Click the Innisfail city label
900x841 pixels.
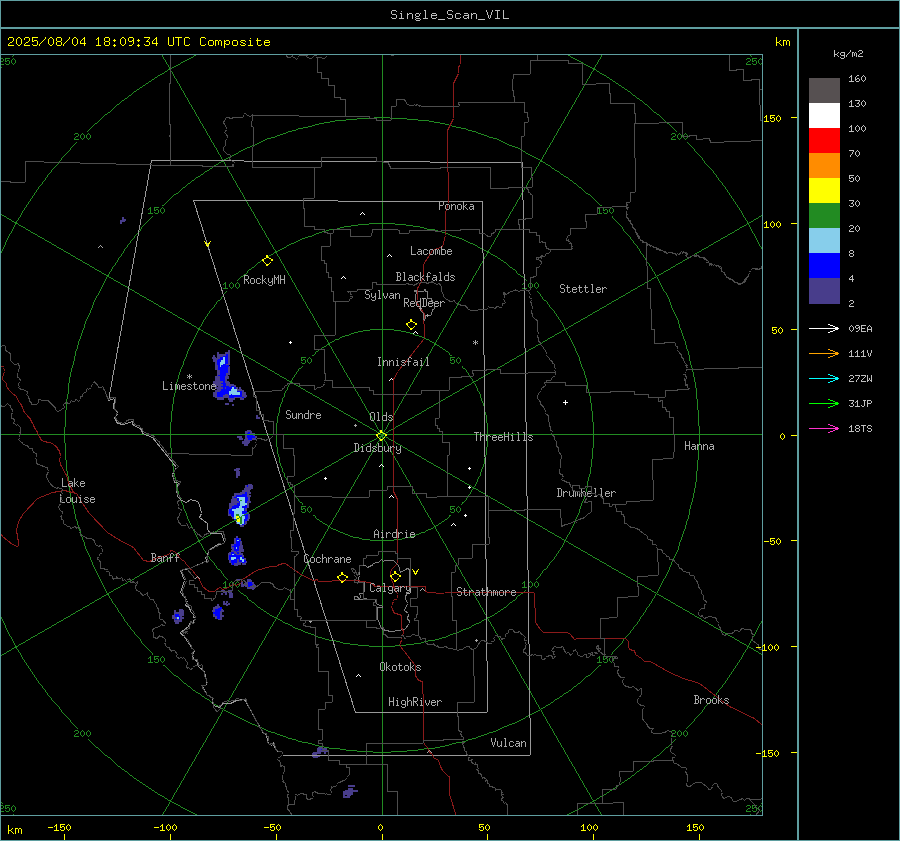[403, 362]
